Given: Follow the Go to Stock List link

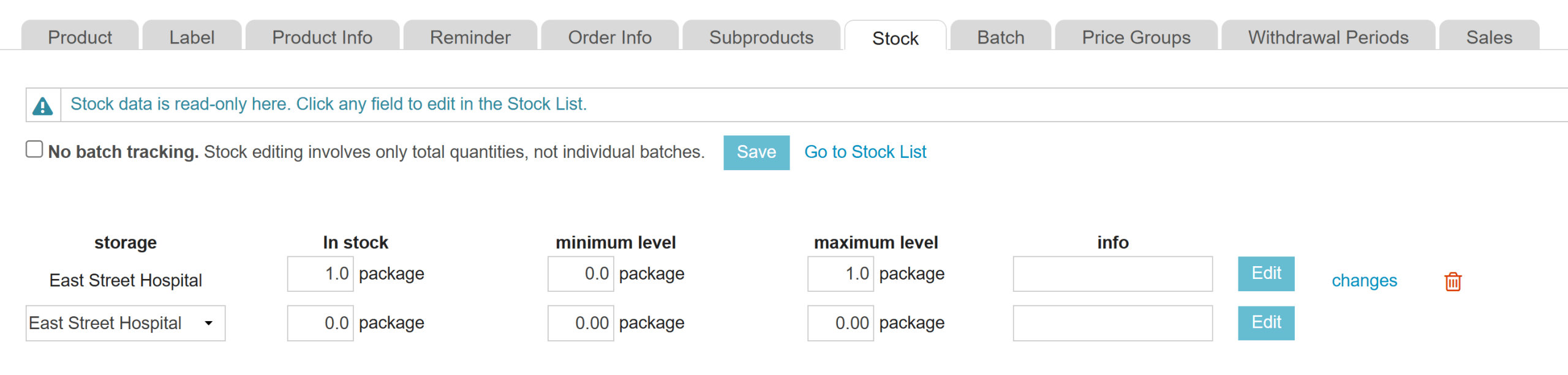Looking at the screenshot, I should click(x=865, y=152).
